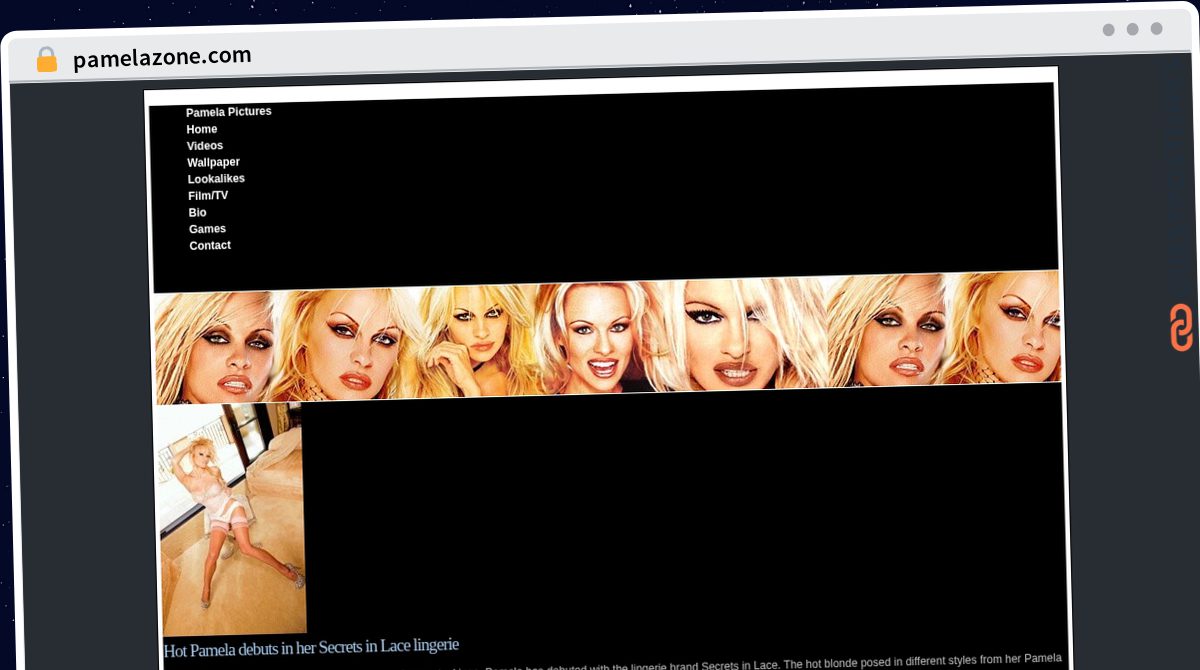Click the middle gray window dot
Viewport: 1200px width, 670px height.
1132,30
